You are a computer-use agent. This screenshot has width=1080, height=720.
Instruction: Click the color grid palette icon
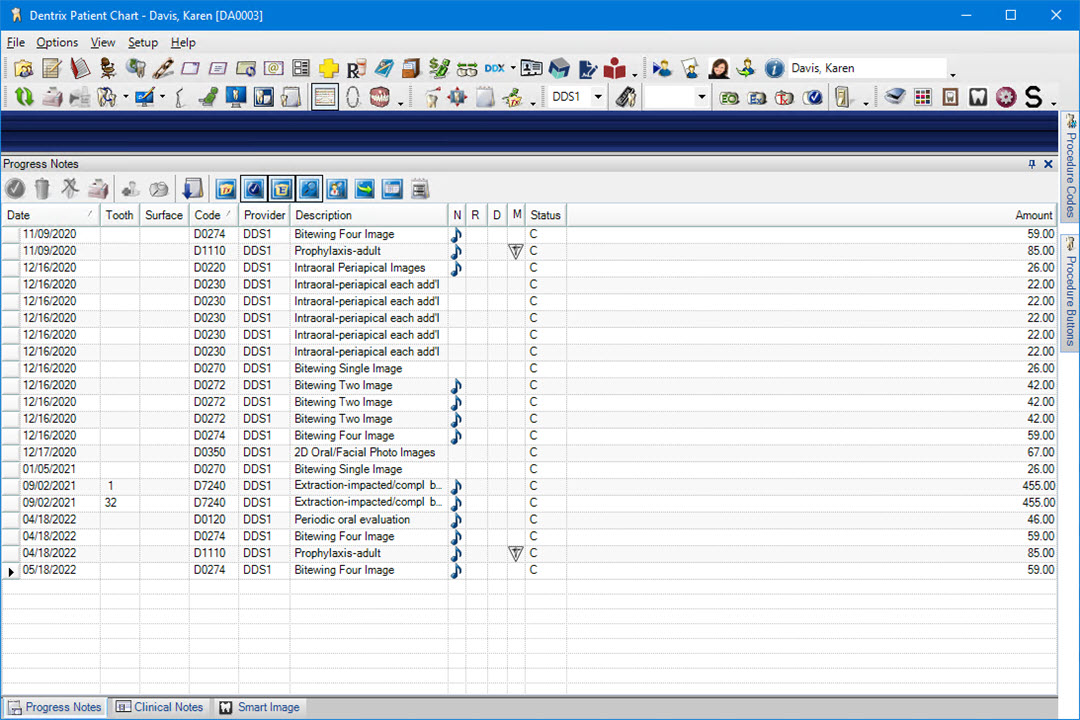[923, 97]
